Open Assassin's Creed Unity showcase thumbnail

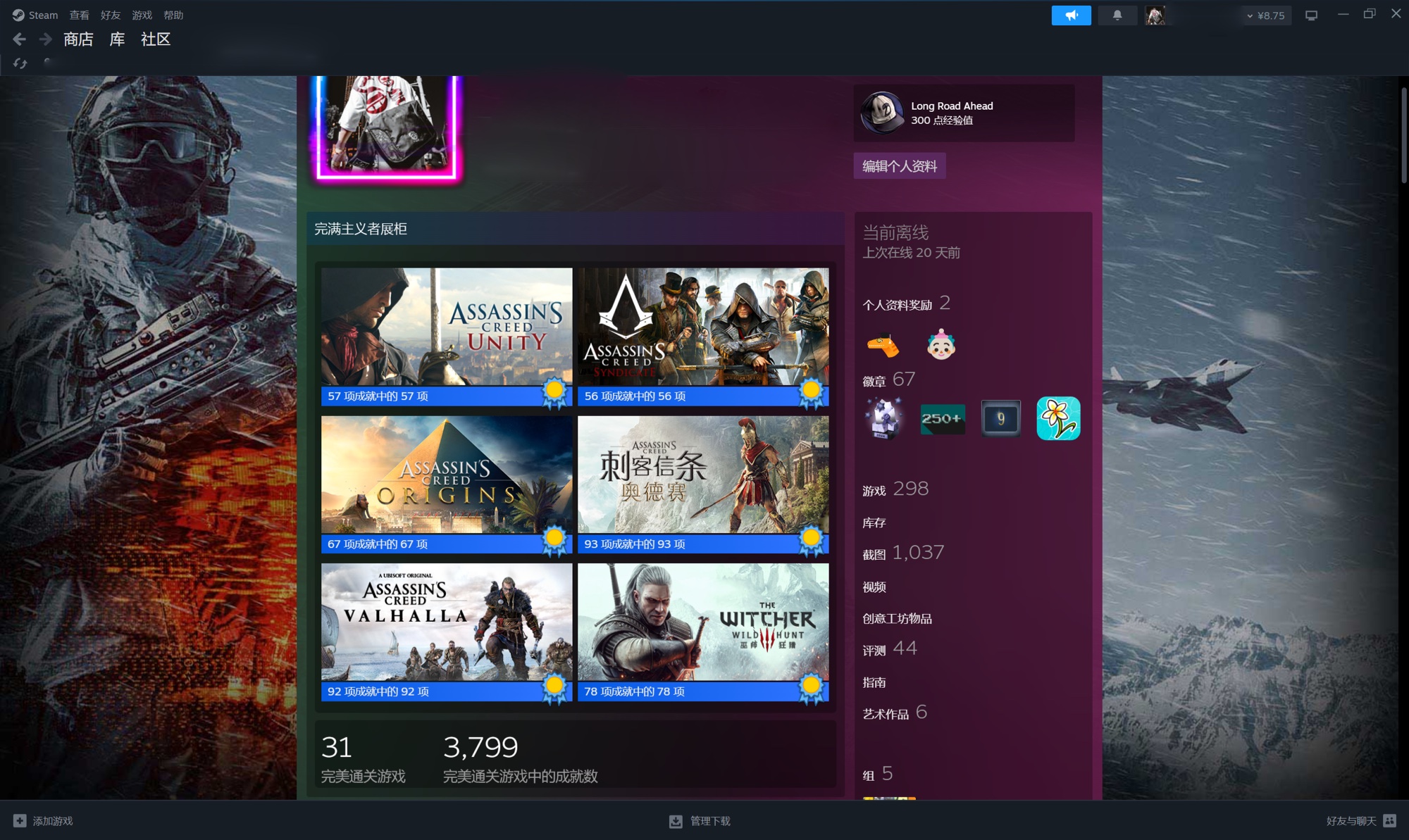tap(447, 327)
